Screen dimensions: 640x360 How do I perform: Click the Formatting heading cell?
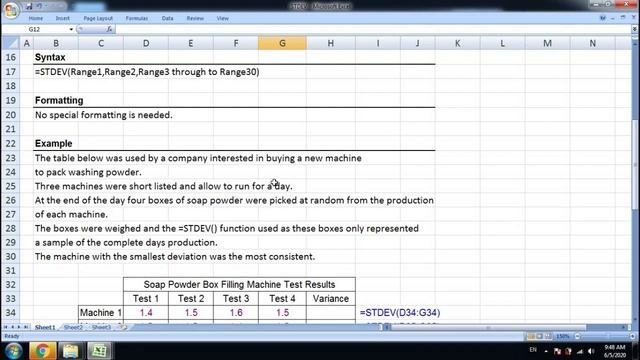click(59, 100)
